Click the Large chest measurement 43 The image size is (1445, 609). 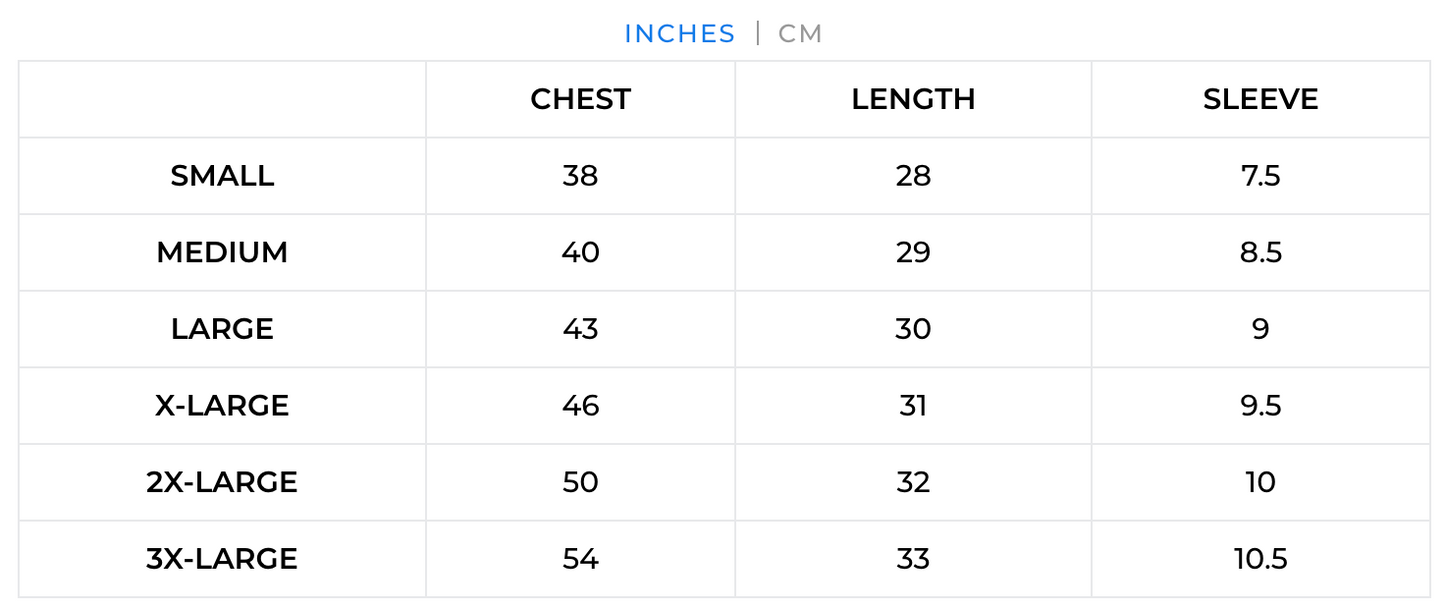pyautogui.click(x=580, y=329)
